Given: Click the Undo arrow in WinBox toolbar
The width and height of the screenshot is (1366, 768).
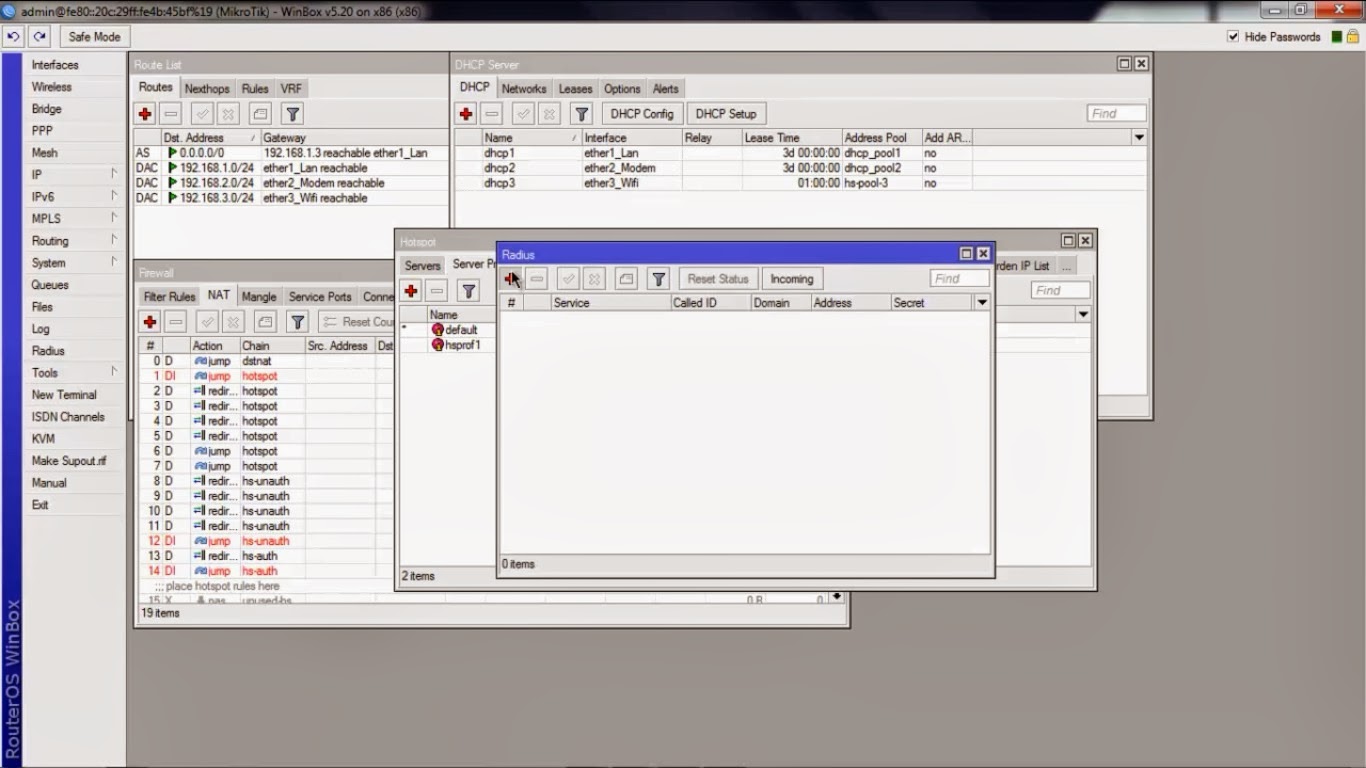Looking at the screenshot, I should pyautogui.click(x=13, y=37).
